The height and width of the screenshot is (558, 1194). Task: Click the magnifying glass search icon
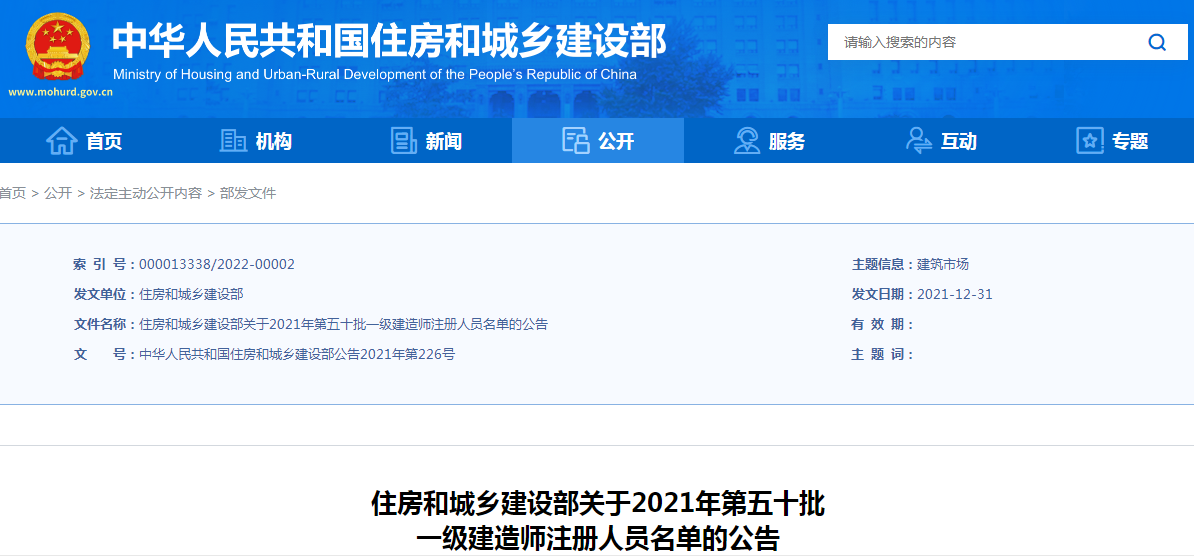(x=1157, y=42)
